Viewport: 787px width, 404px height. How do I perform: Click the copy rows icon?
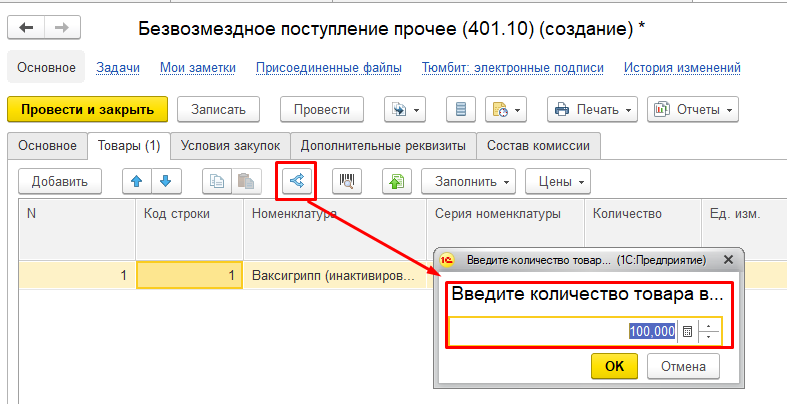click(x=216, y=181)
